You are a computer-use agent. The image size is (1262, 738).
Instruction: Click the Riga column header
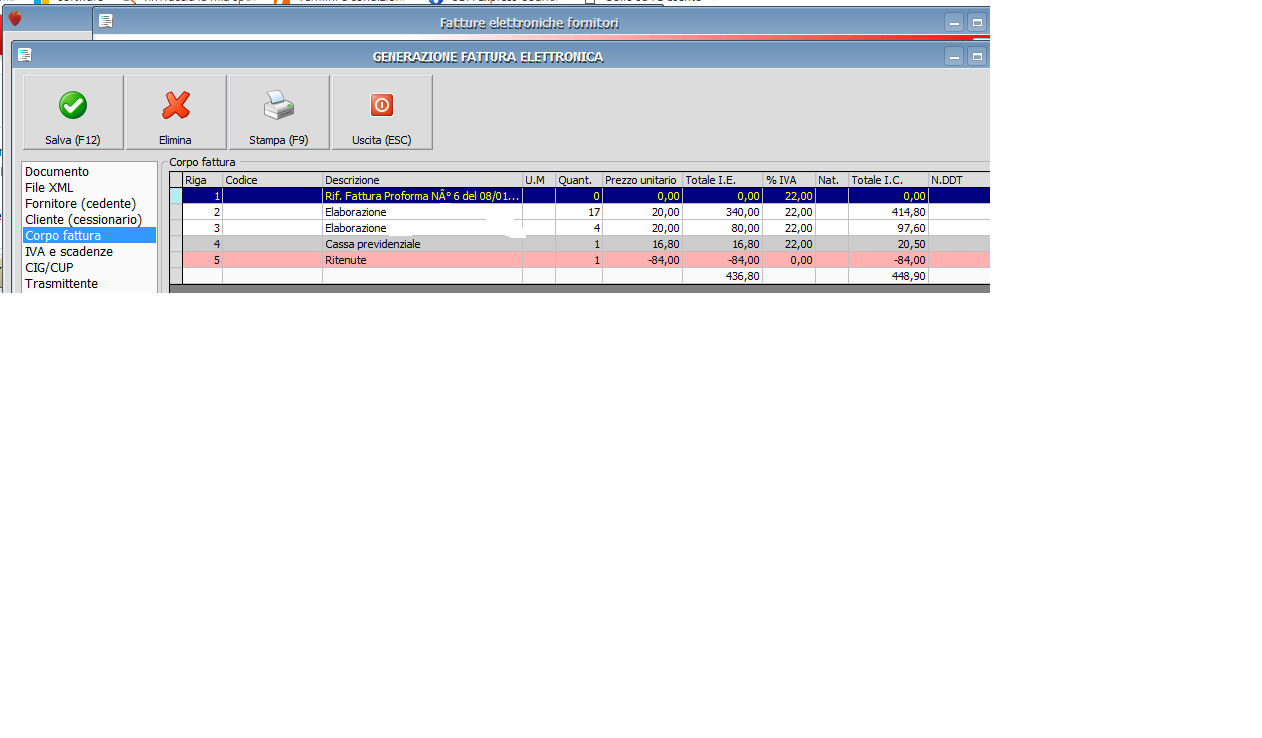click(202, 180)
